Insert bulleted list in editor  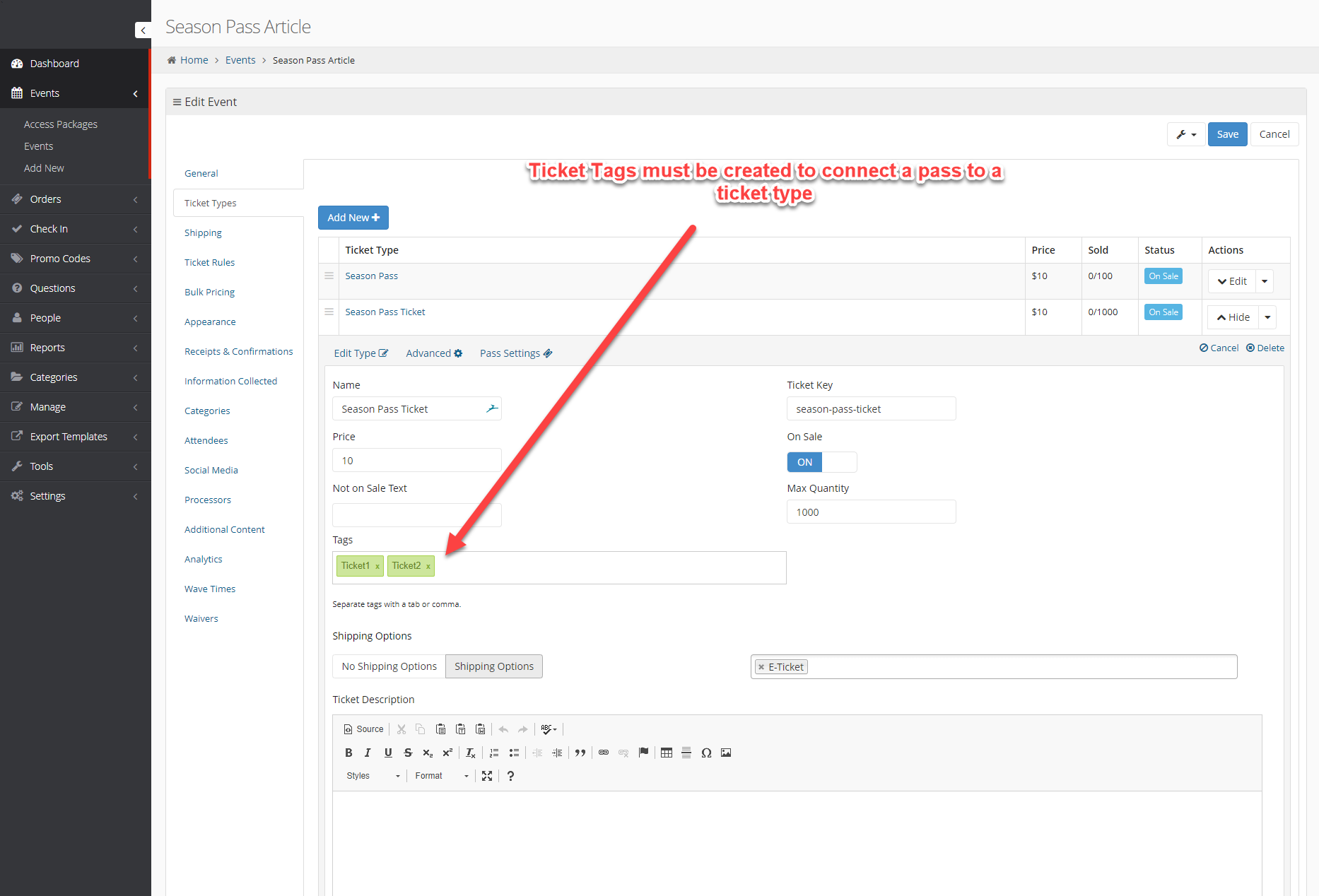pyautogui.click(x=514, y=753)
